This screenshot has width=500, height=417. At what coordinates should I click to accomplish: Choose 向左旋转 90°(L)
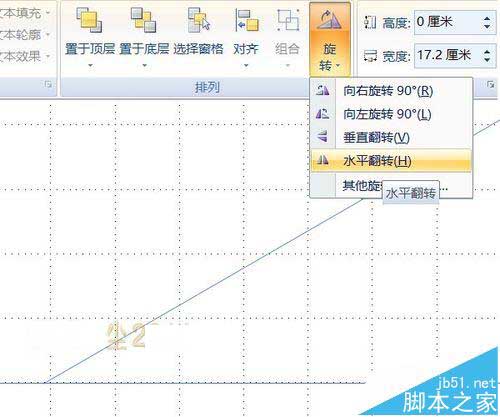pyautogui.click(x=391, y=114)
